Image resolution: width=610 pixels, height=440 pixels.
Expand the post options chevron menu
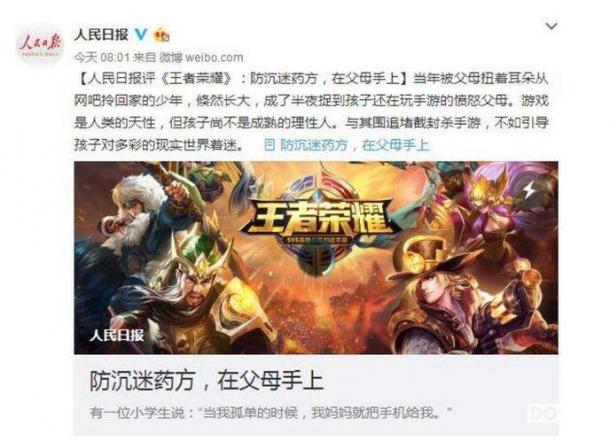tap(551, 26)
